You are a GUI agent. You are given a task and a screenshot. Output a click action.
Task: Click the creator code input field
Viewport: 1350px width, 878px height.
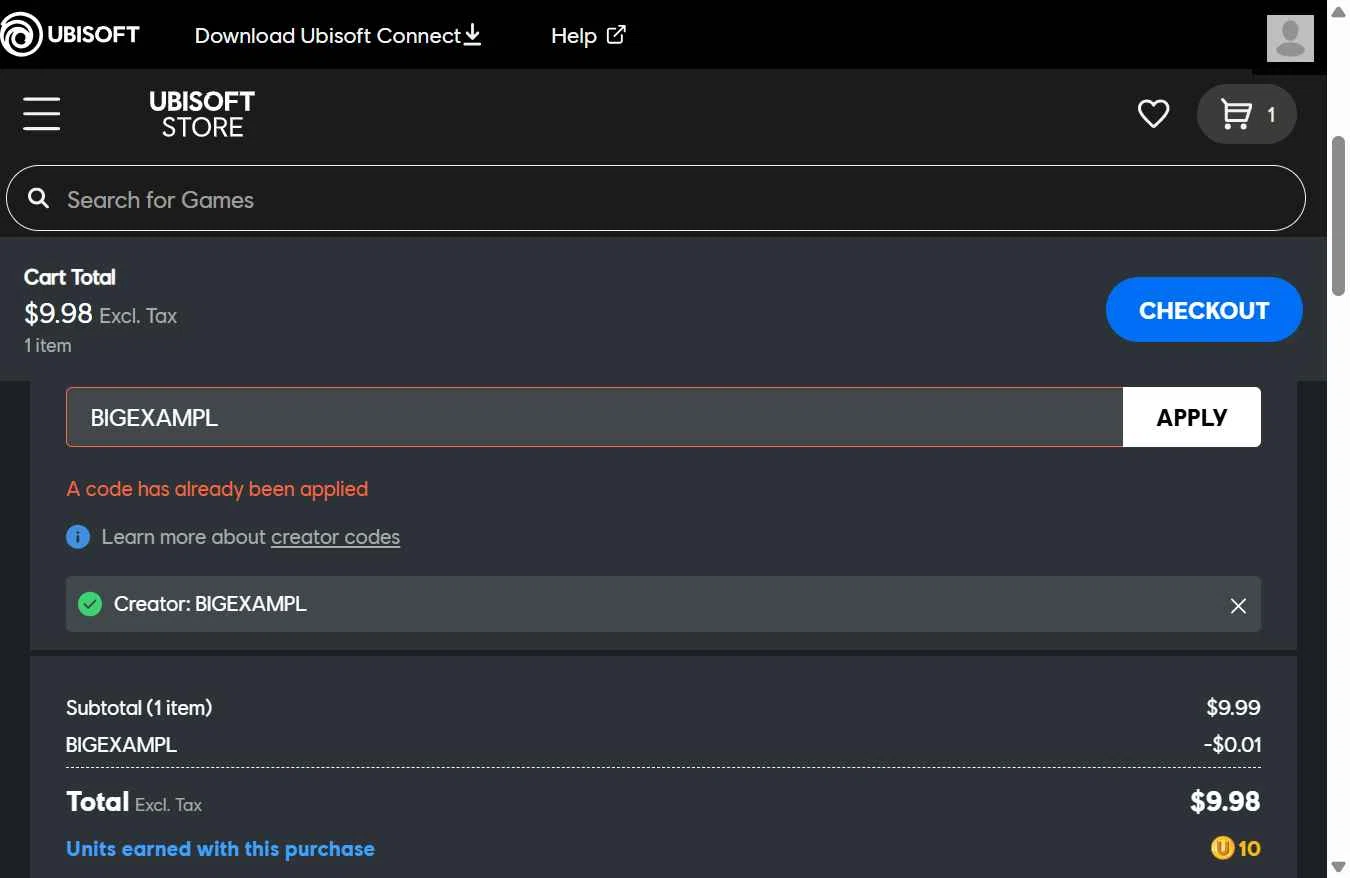(595, 417)
